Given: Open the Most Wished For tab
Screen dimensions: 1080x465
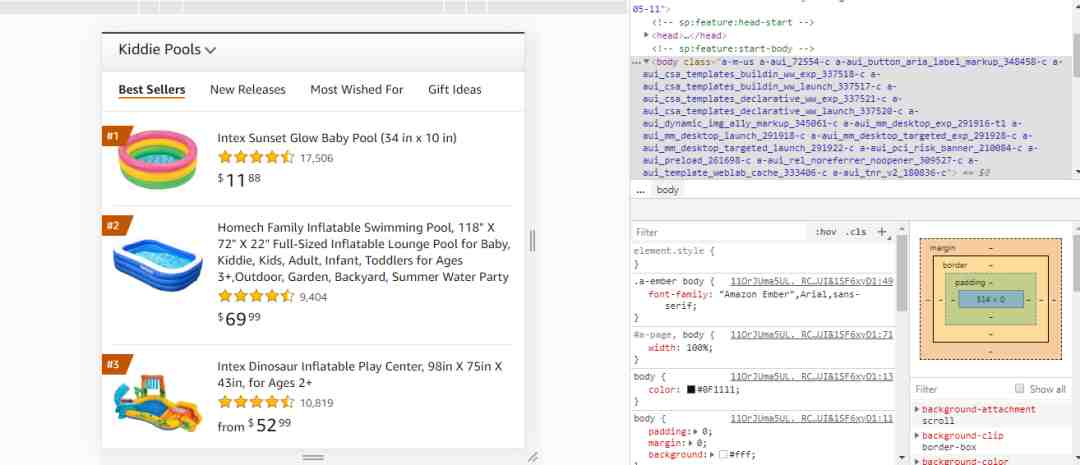Looking at the screenshot, I should pos(357,90).
